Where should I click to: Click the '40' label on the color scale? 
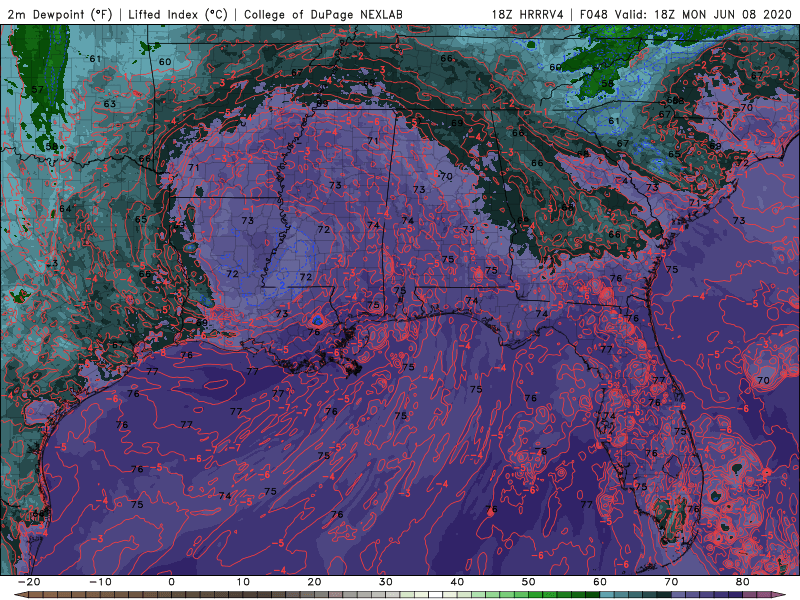[457, 582]
